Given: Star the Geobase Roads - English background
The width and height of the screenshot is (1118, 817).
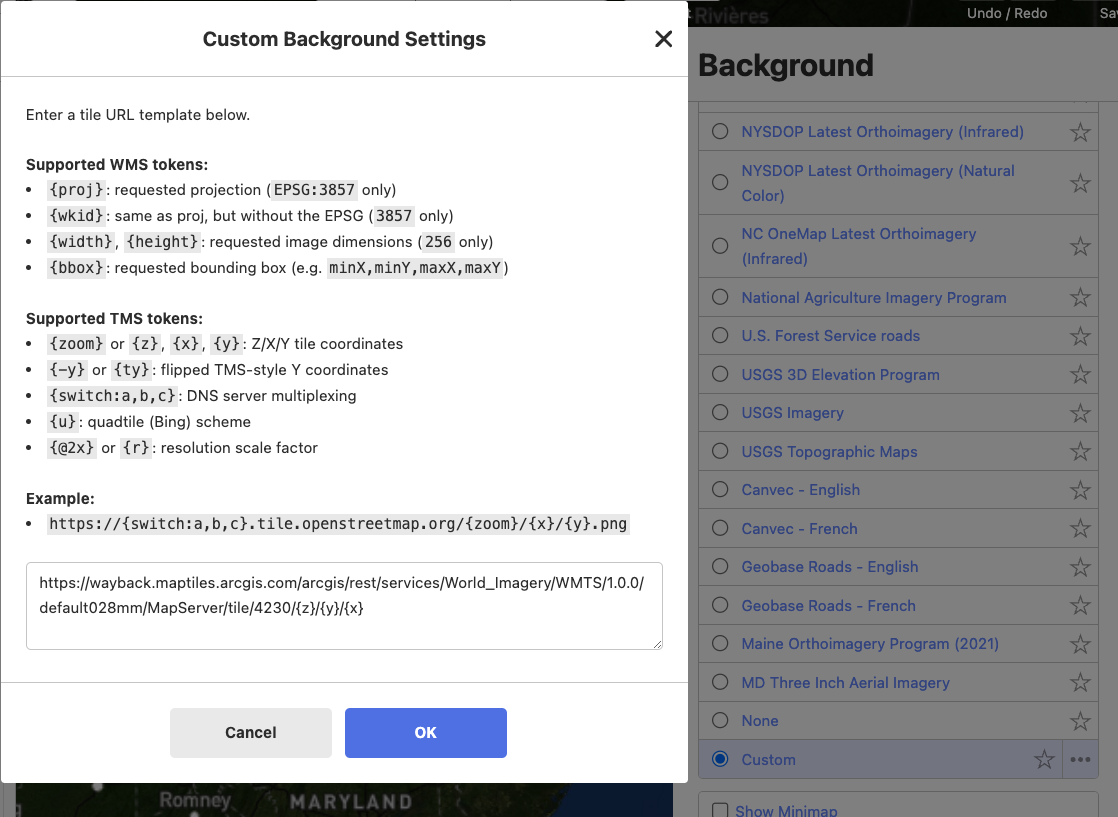Looking at the screenshot, I should 1080,567.
